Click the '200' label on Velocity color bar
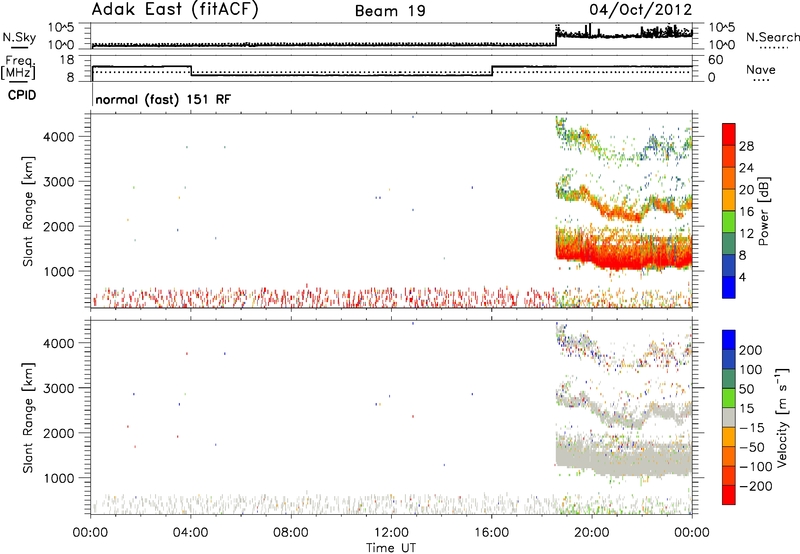The width and height of the screenshot is (800, 554). (751, 350)
